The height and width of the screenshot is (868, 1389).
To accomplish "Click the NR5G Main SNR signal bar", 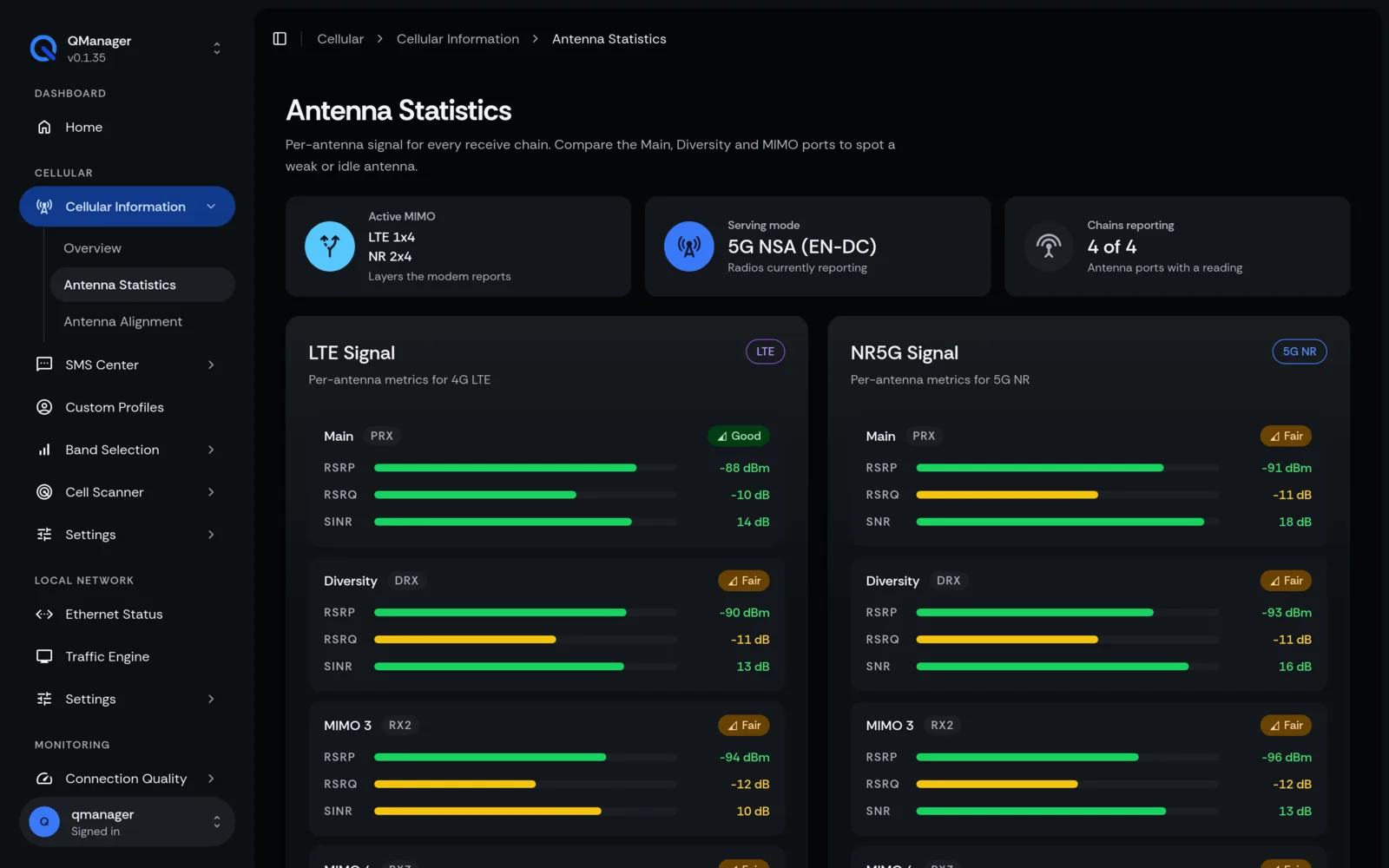I will [x=1067, y=522].
